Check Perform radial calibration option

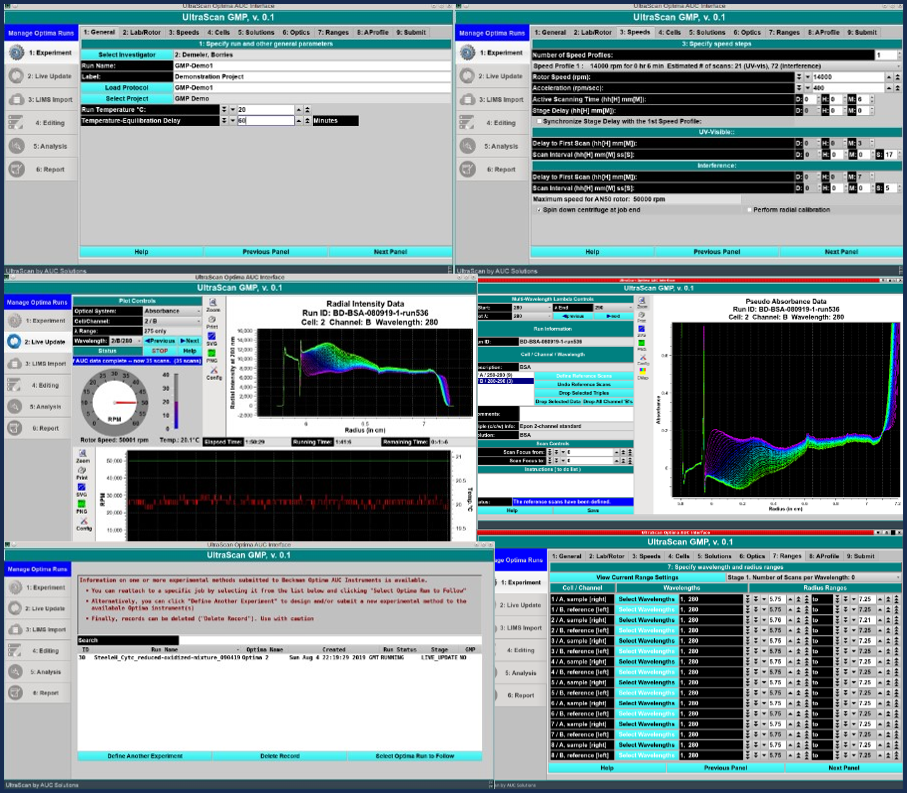tap(749, 210)
